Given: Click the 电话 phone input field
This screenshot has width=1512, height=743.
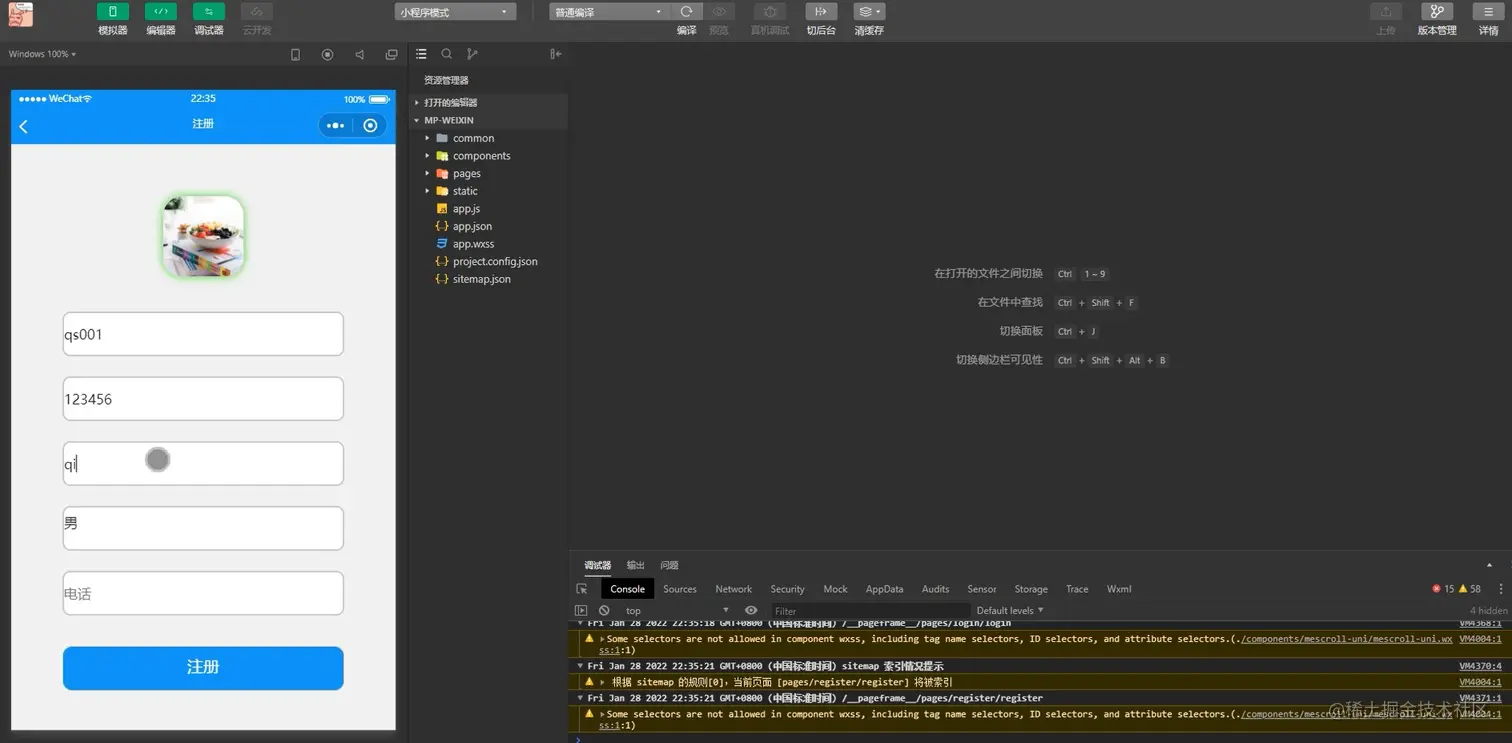Looking at the screenshot, I should tap(203, 593).
